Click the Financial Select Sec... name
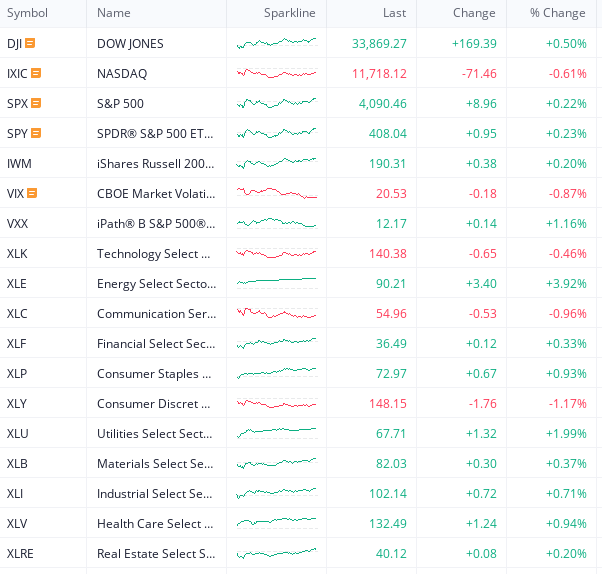 156,344
